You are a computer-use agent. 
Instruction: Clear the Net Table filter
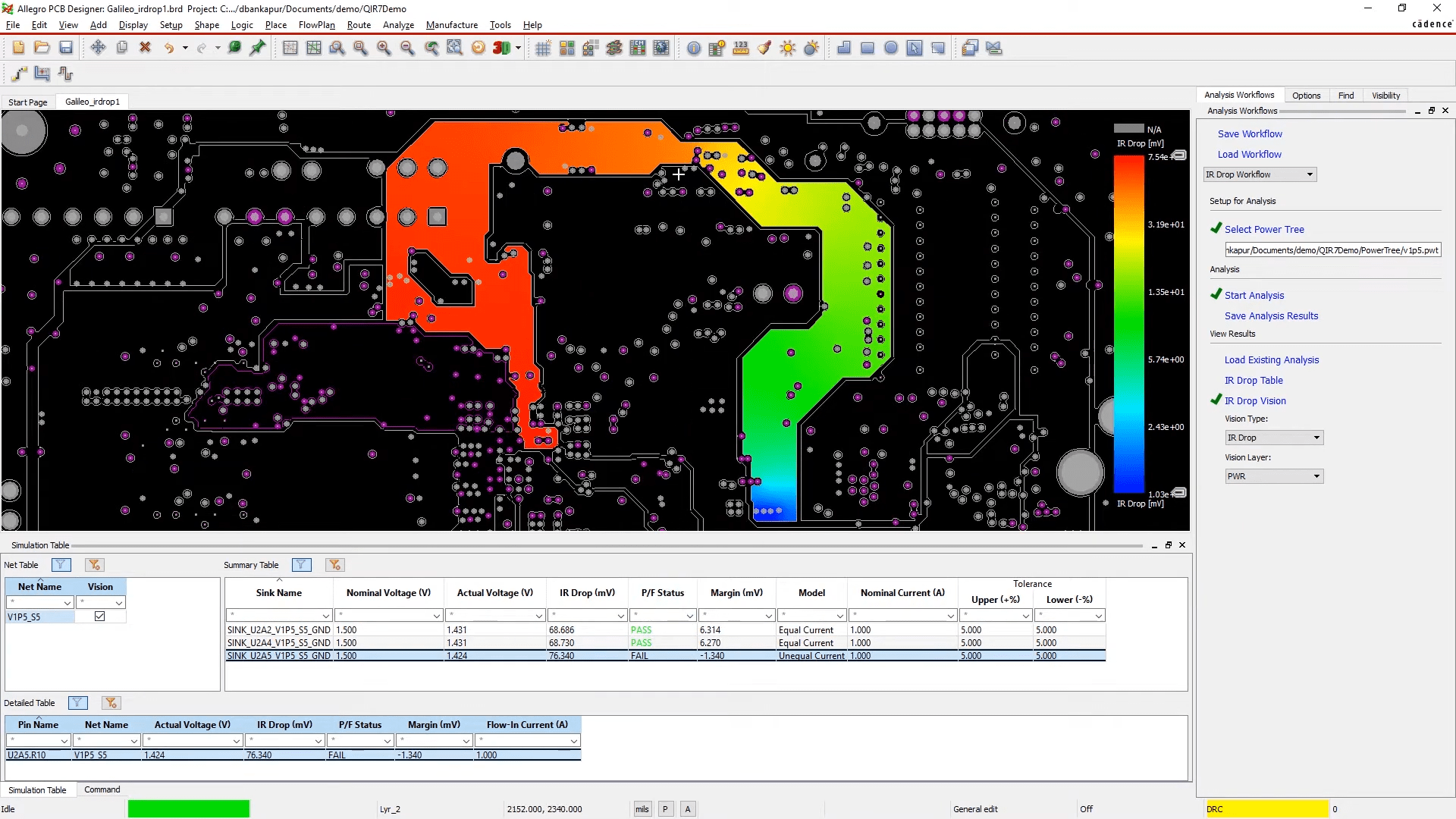(x=94, y=565)
